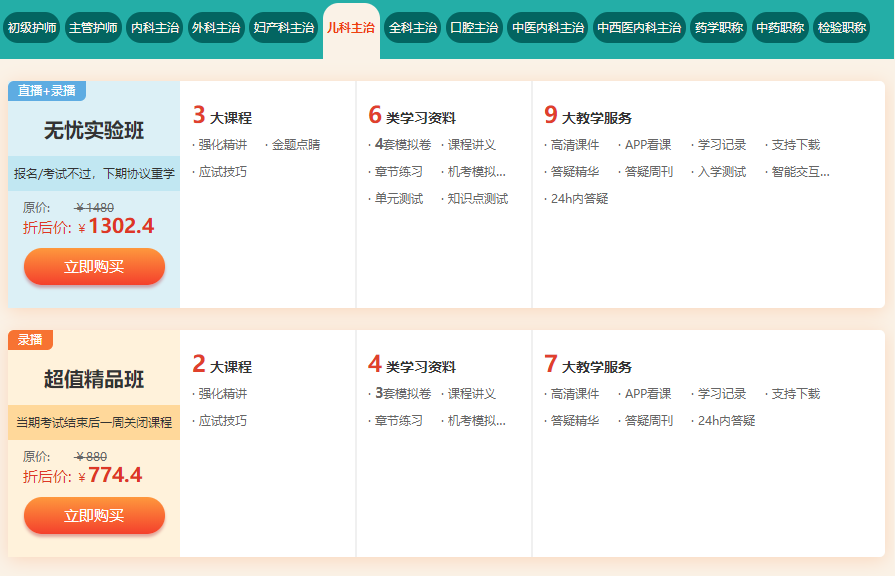Open the 中西医内科主治 tab
Screen dimensions: 895x576
coord(639,28)
